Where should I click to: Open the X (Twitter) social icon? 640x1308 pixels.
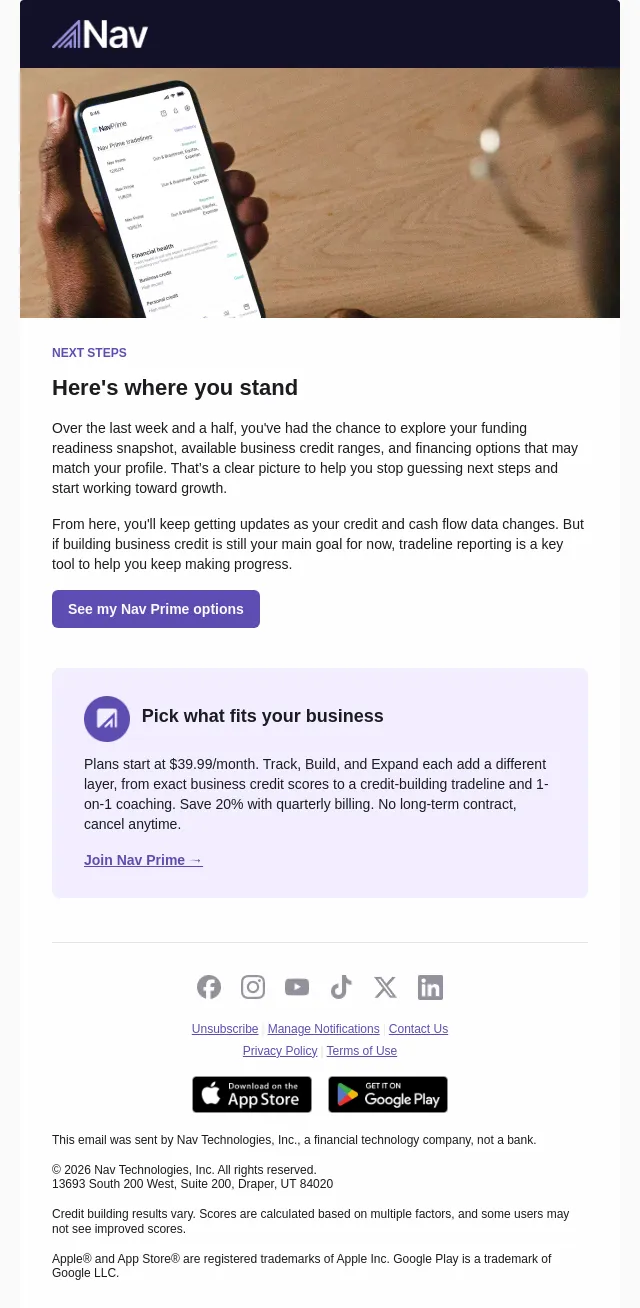click(x=385, y=987)
